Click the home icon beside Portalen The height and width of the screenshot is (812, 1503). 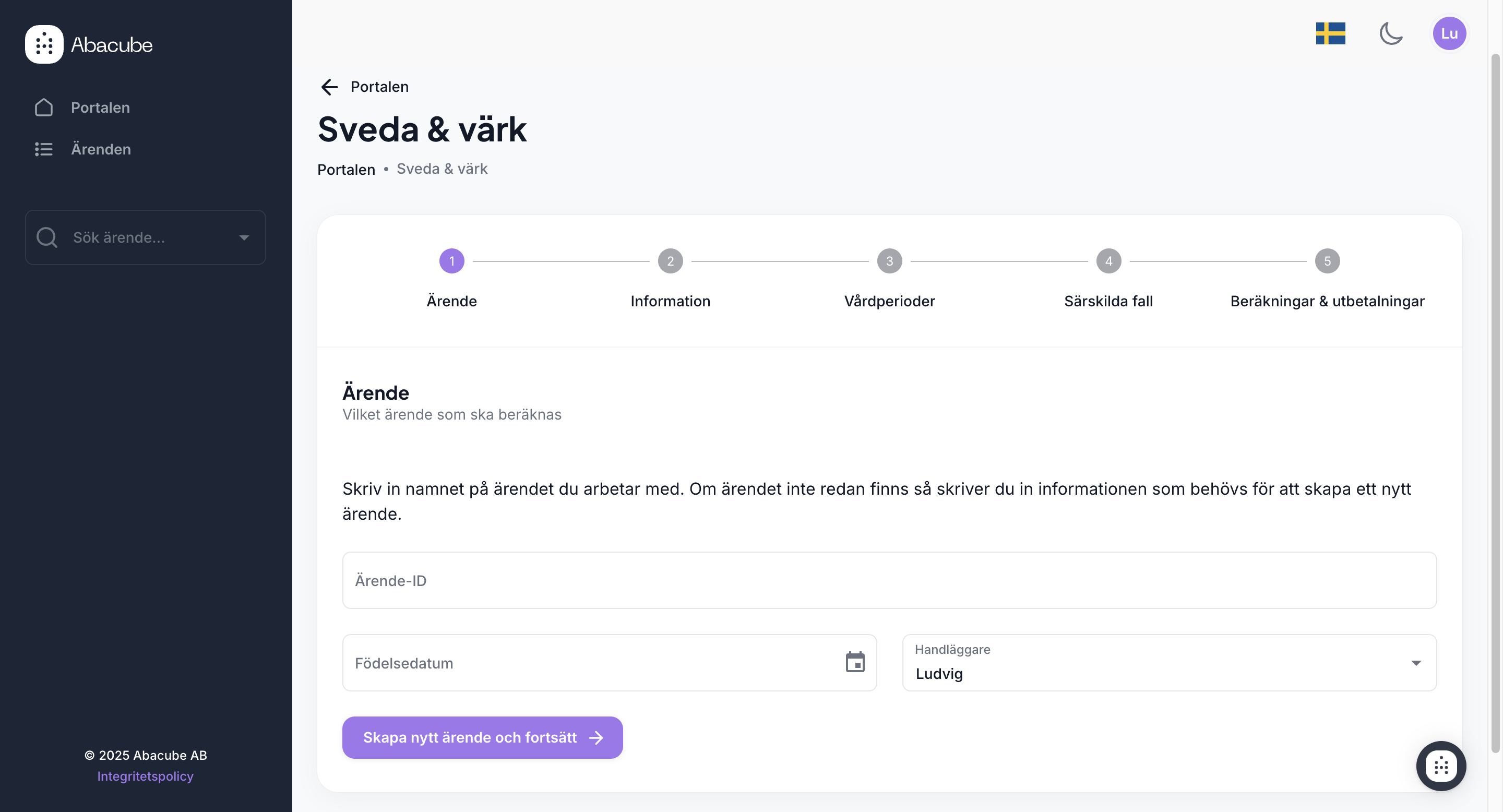click(x=44, y=108)
